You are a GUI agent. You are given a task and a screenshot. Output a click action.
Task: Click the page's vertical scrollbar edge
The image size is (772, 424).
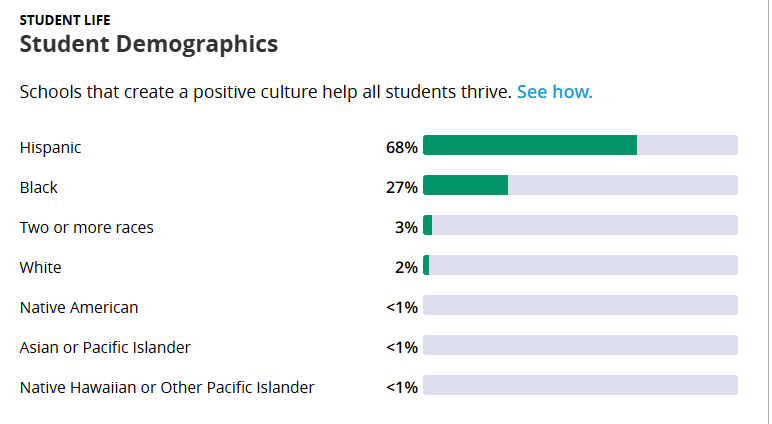point(769,212)
